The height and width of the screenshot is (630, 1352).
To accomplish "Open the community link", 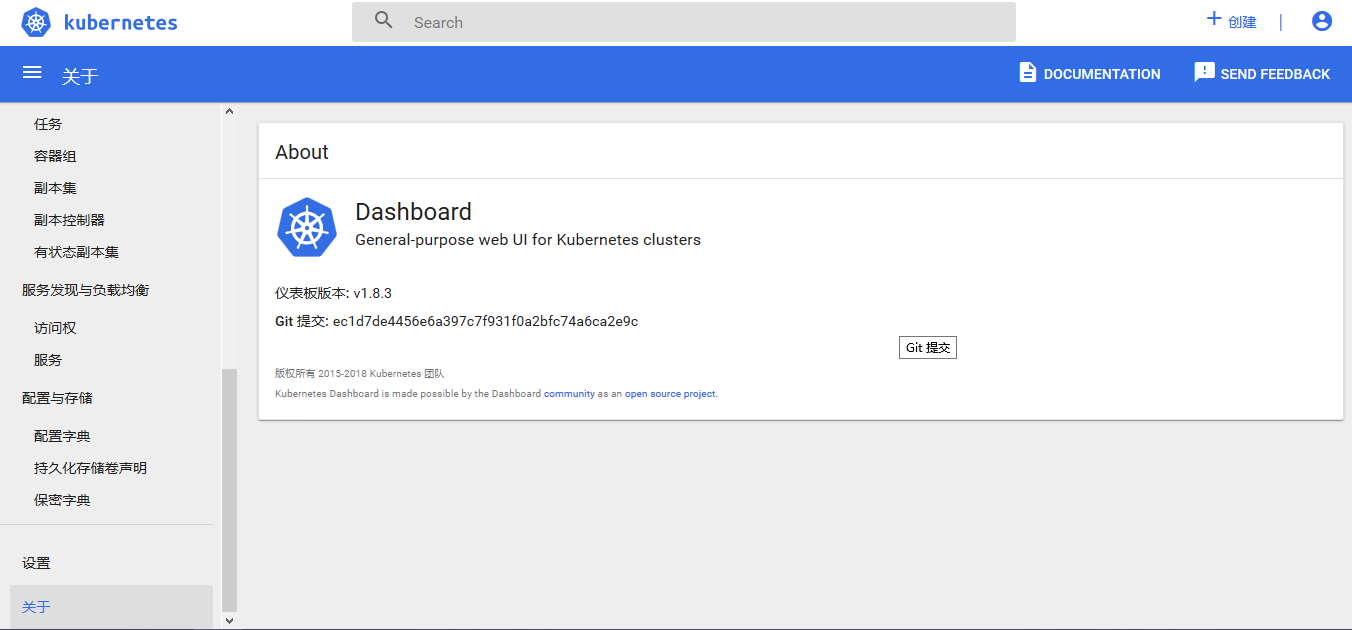I will click(569, 394).
